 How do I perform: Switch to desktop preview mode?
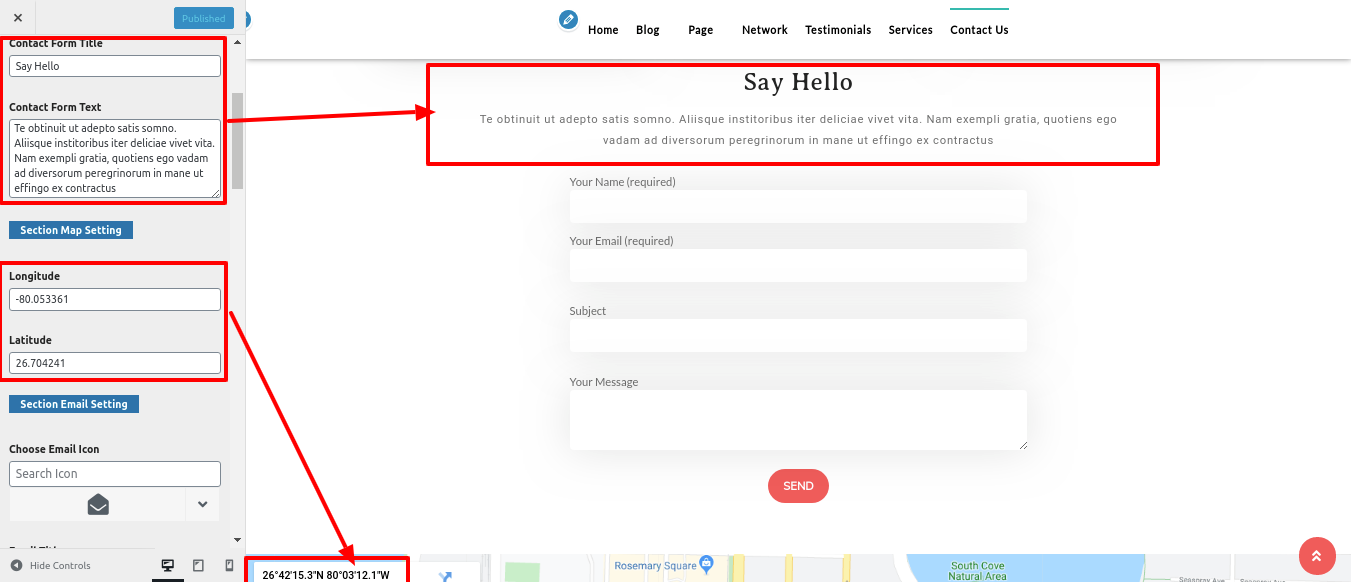click(168, 566)
